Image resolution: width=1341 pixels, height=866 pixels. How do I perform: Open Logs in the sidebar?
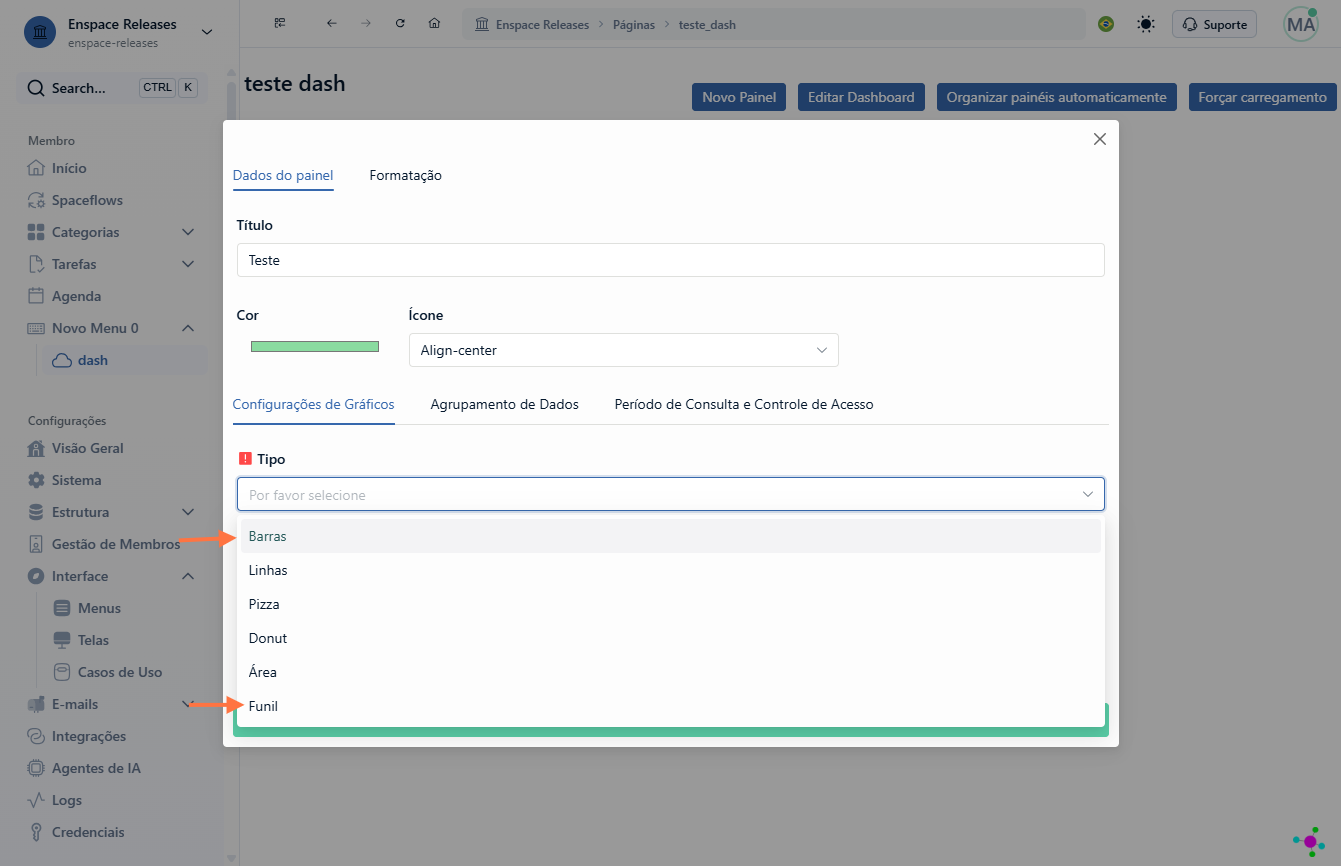coord(67,800)
